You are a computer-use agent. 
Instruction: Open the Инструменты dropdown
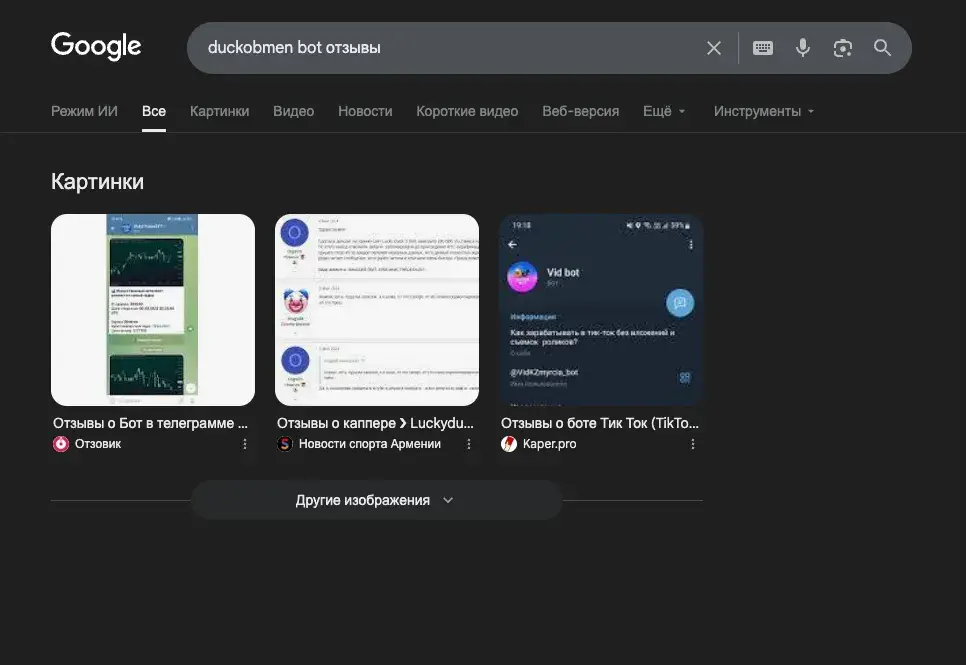pyautogui.click(x=764, y=112)
